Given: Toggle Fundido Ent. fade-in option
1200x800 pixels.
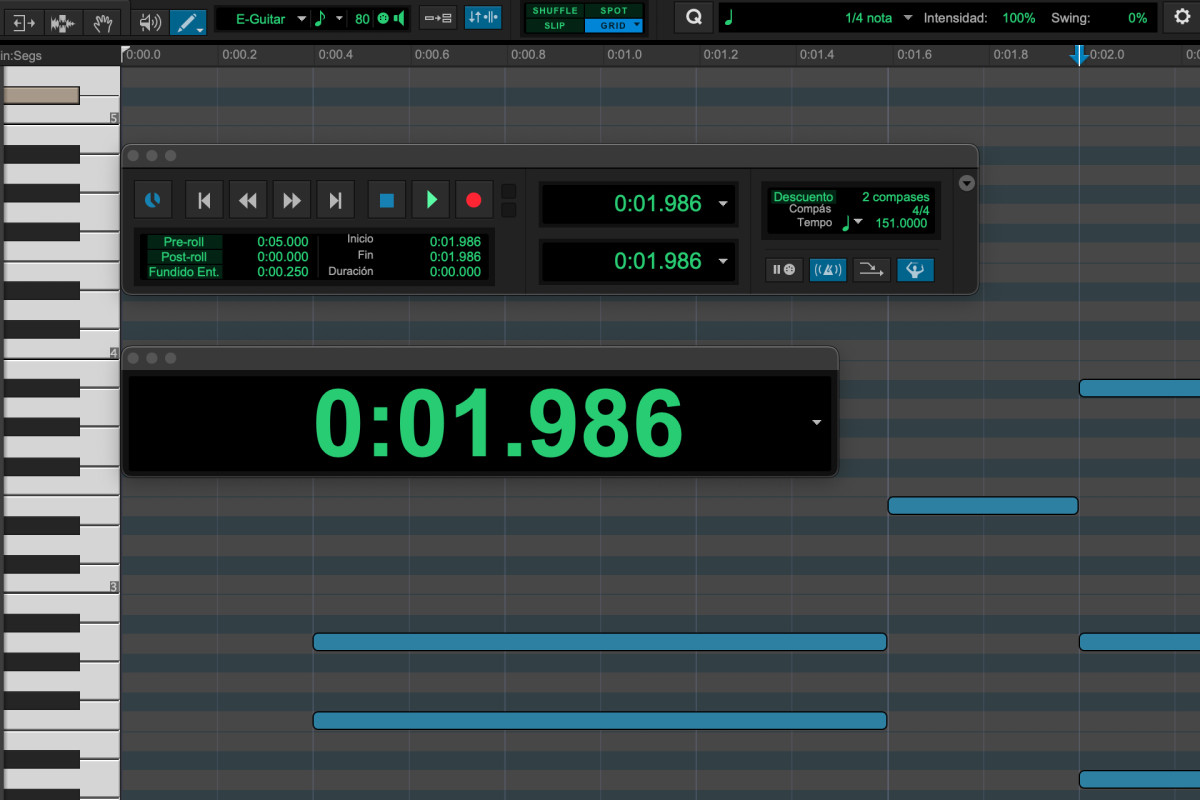Looking at the screenshot, I should pyautogui.click(x=183, y=272).
